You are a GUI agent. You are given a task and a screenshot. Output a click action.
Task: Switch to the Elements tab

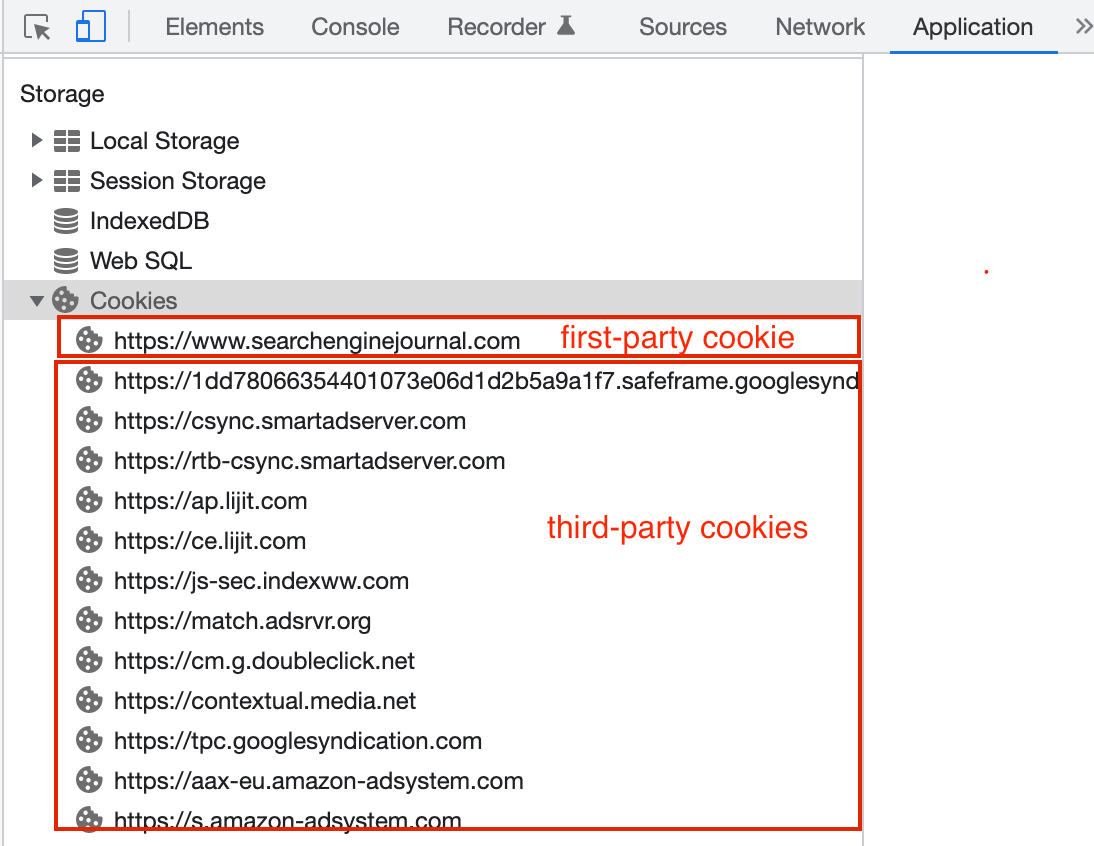[214, 27]
